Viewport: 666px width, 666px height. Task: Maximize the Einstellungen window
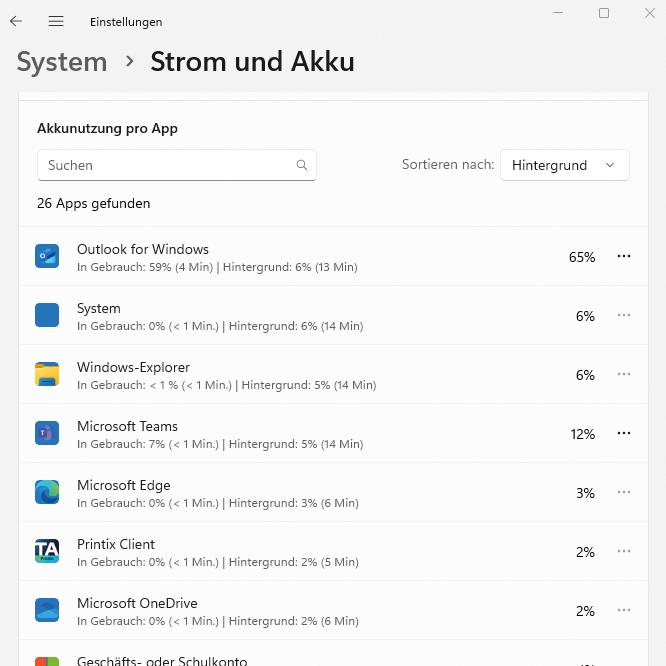tap(604, 13)
